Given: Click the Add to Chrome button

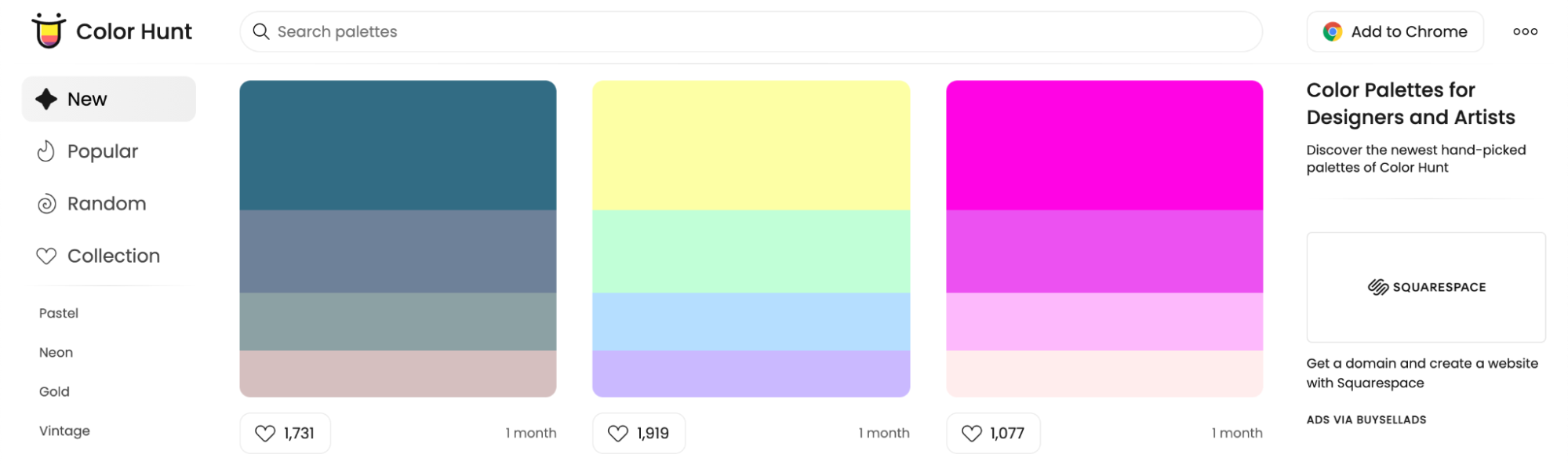Looking at the screenshot, I should [1395, 31].
